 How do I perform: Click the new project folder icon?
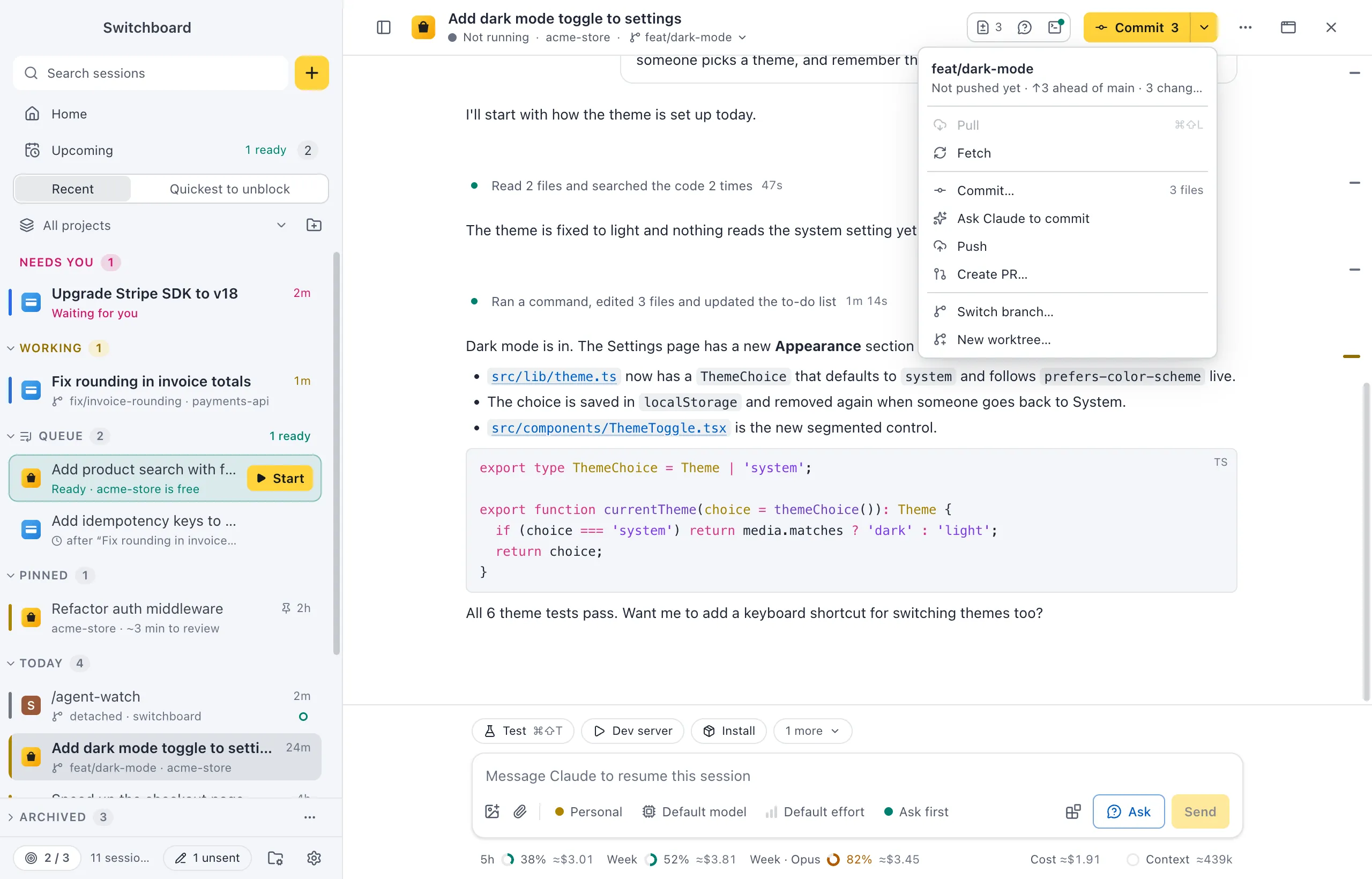click(x=314, y=225)
